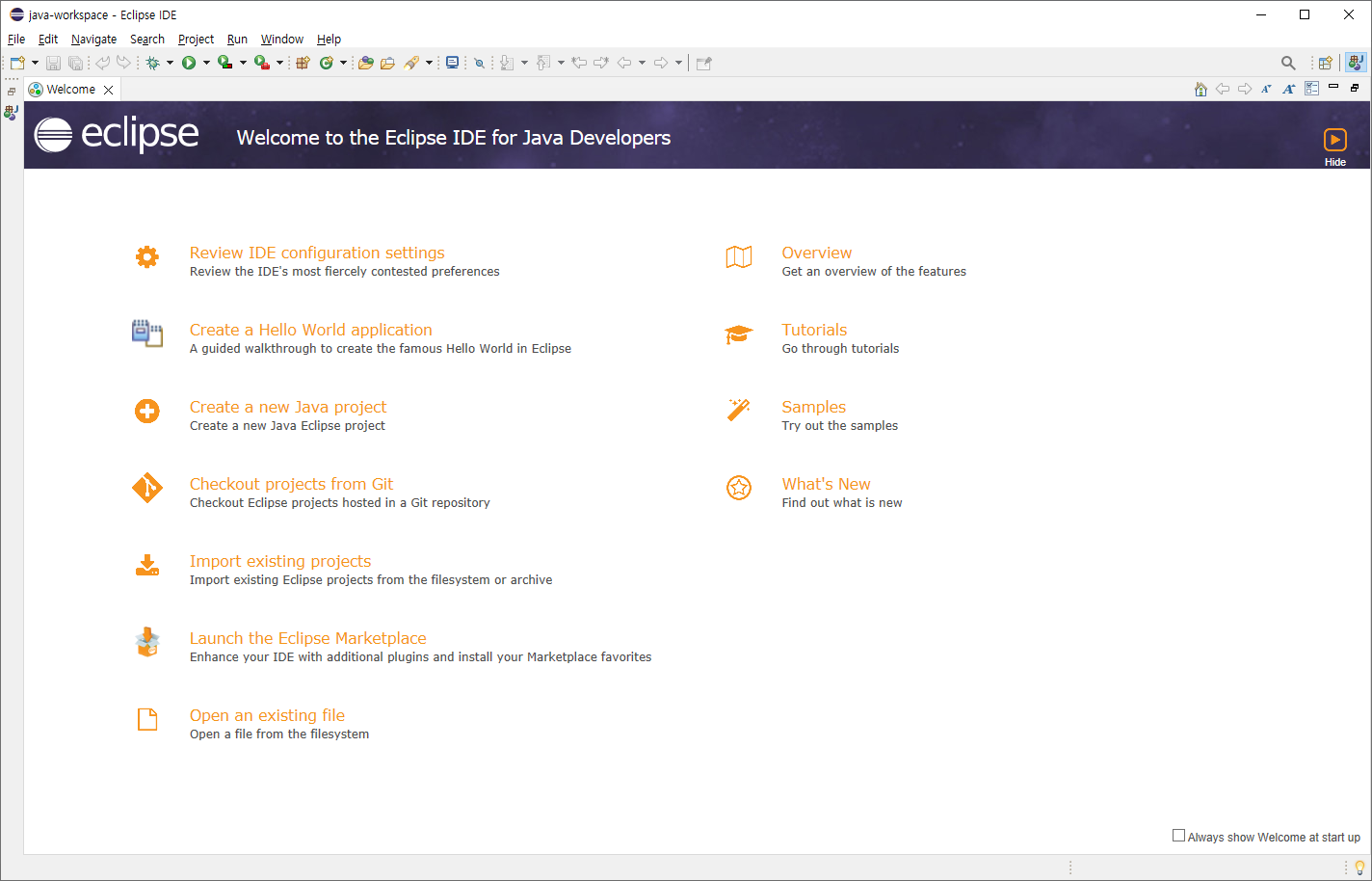Open Review IDE configuration settings link

pyautogui.click(x=317, y=253)
